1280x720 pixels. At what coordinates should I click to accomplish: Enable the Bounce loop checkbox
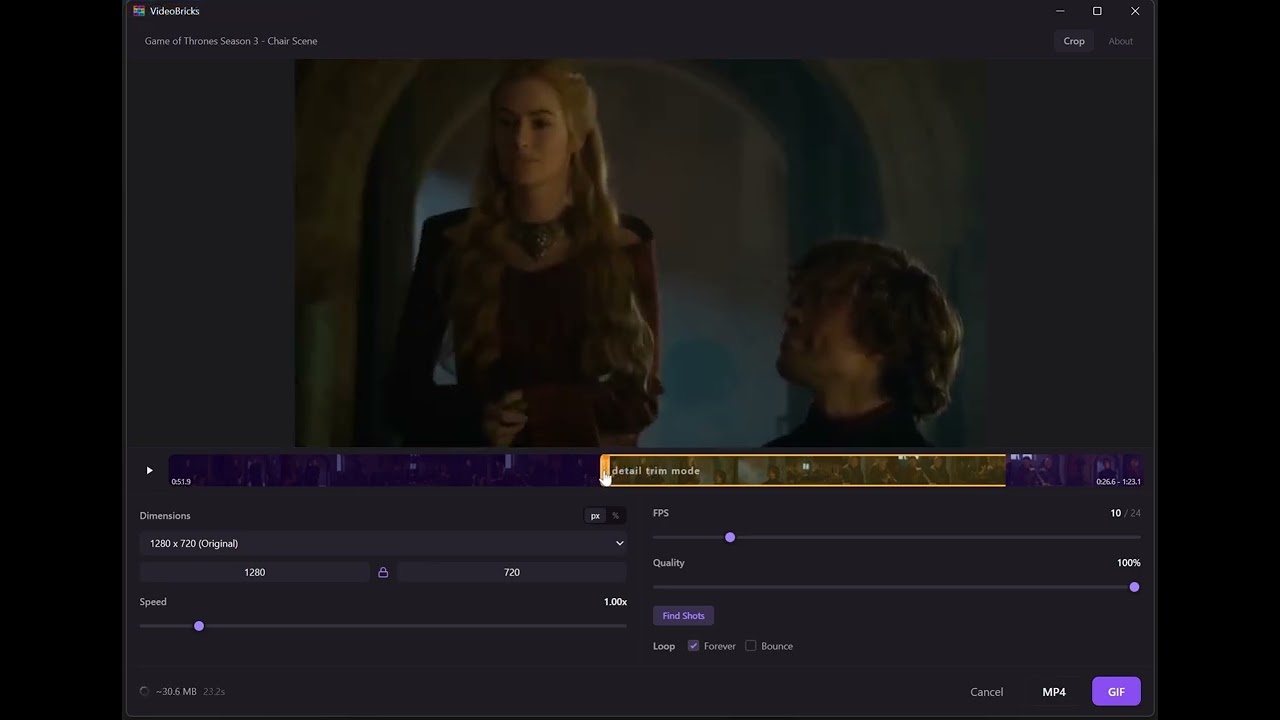point(751,646)
